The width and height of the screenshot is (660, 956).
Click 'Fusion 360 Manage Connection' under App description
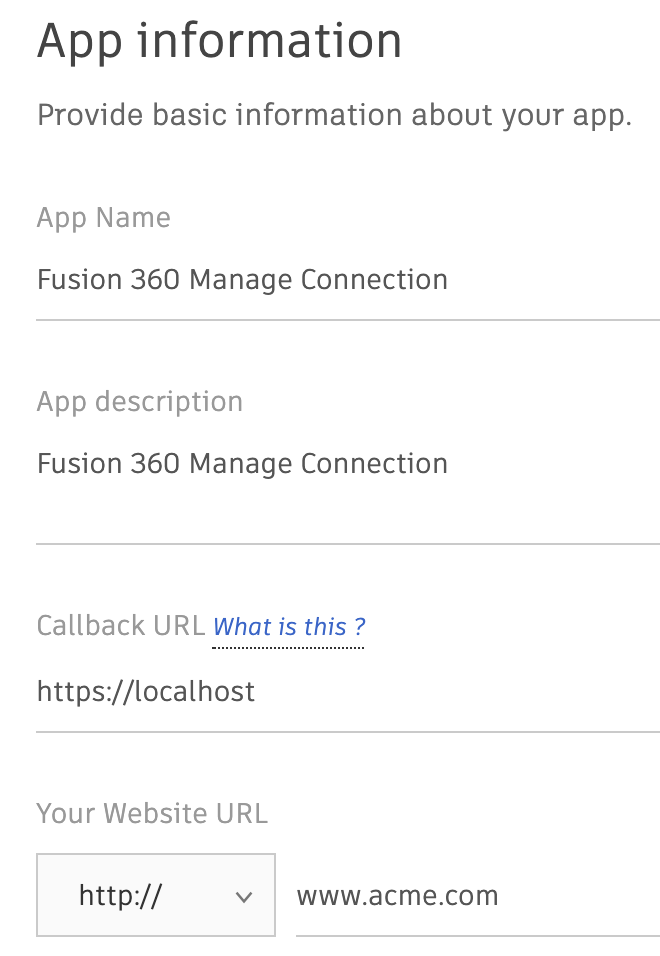242,464
